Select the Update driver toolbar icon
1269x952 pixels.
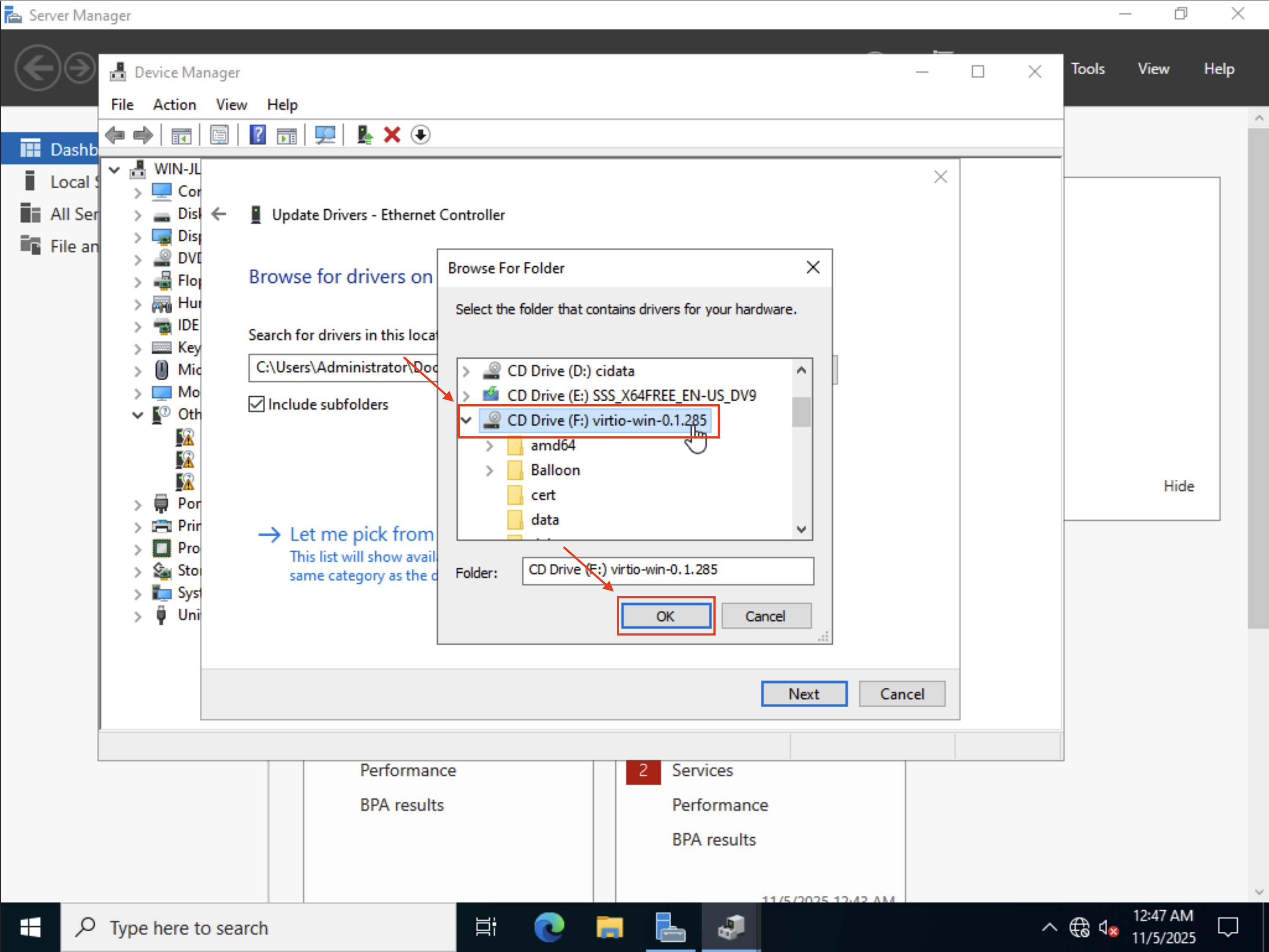tap(364, 135)
